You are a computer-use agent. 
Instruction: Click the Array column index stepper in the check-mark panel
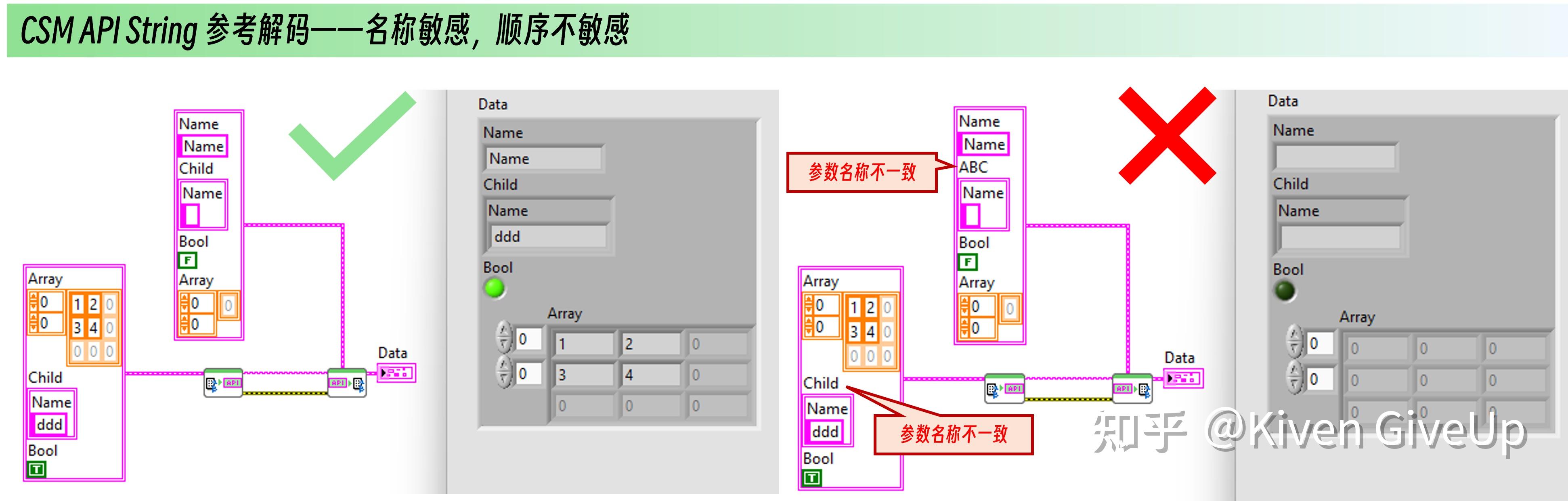504,372
